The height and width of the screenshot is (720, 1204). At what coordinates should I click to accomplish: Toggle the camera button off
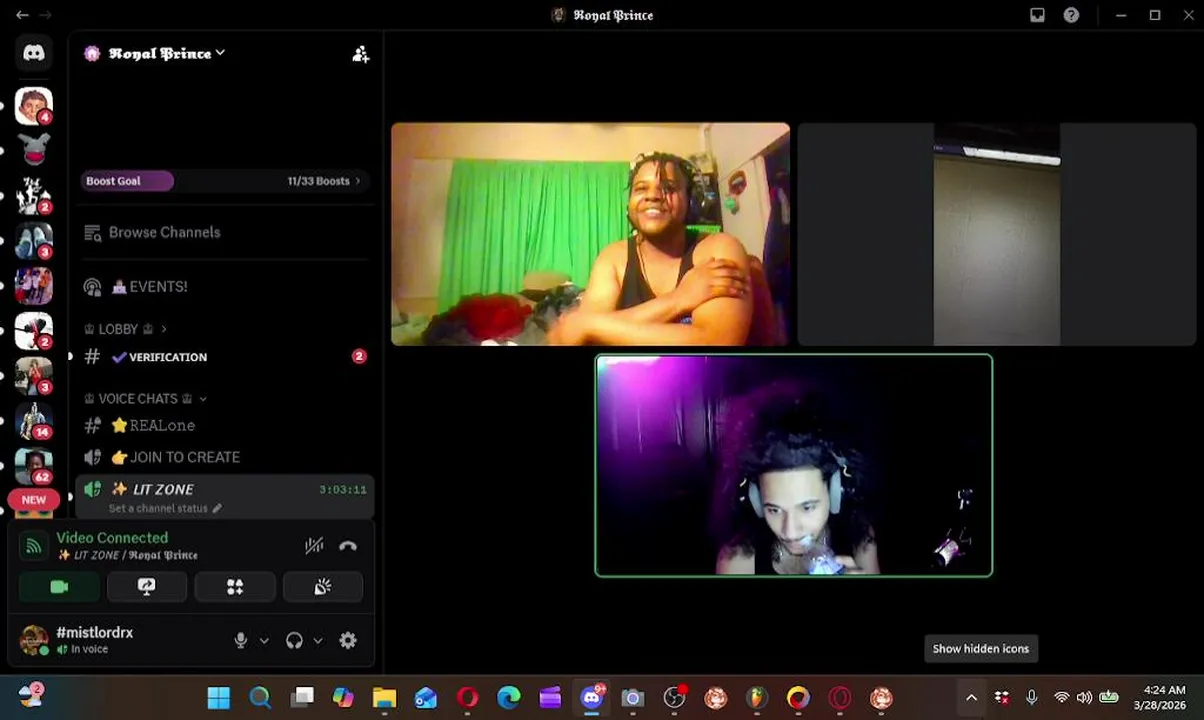59,587
